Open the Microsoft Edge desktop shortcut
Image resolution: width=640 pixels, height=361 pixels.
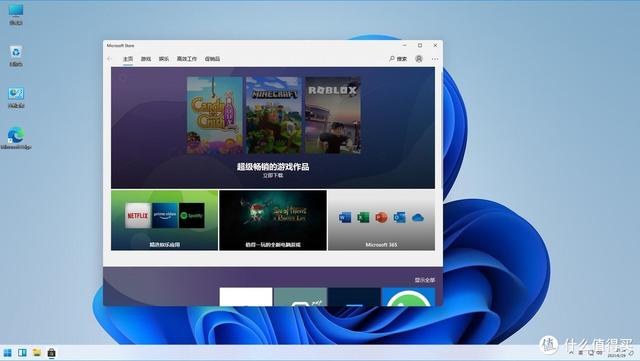pos(16,139)
